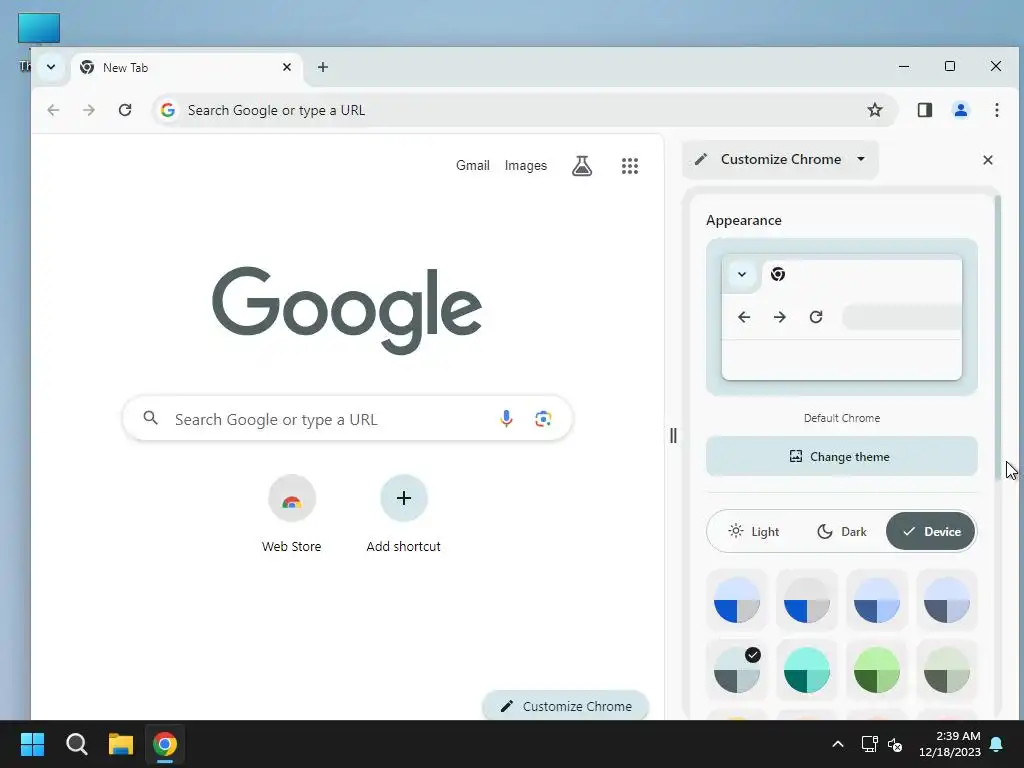The height and width of the screenshot is (768, 1024).
Task: Click the side panel resize handle
Action: coord(673,436)
